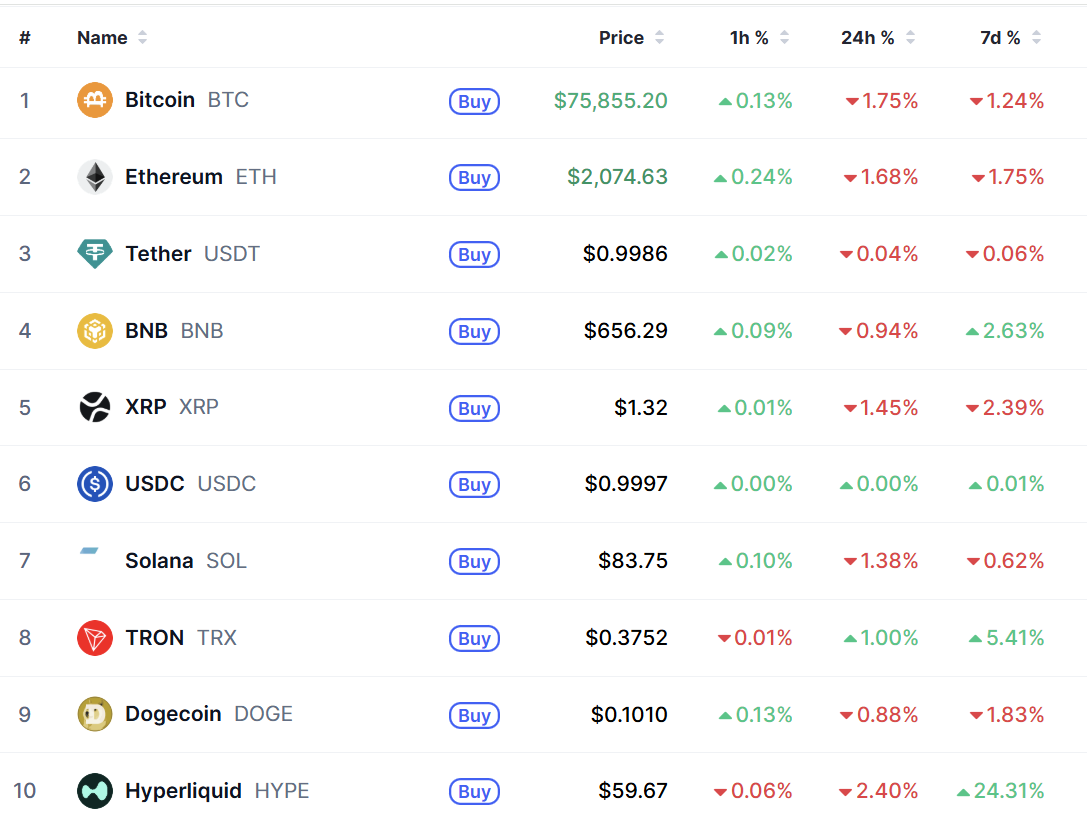The height and width of the screenshot is (826, 1087).
Task: Buy Bitcoin using its Buy button
Action: tap(474, 101)
